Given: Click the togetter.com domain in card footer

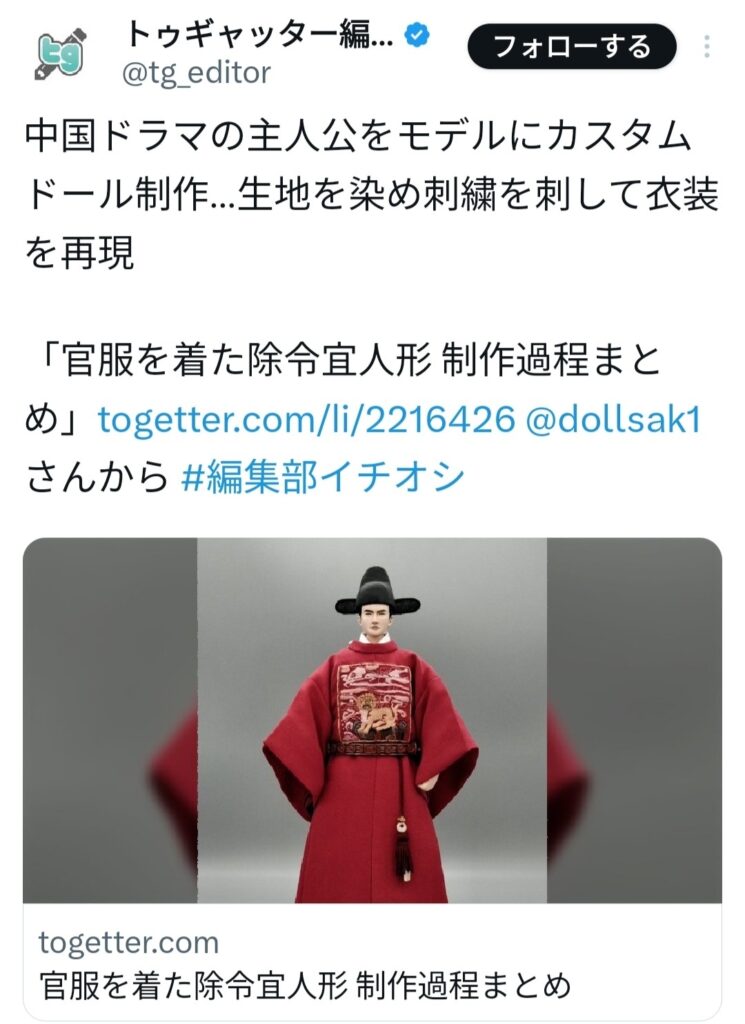Looking at the screenshot, I should 129,942.
